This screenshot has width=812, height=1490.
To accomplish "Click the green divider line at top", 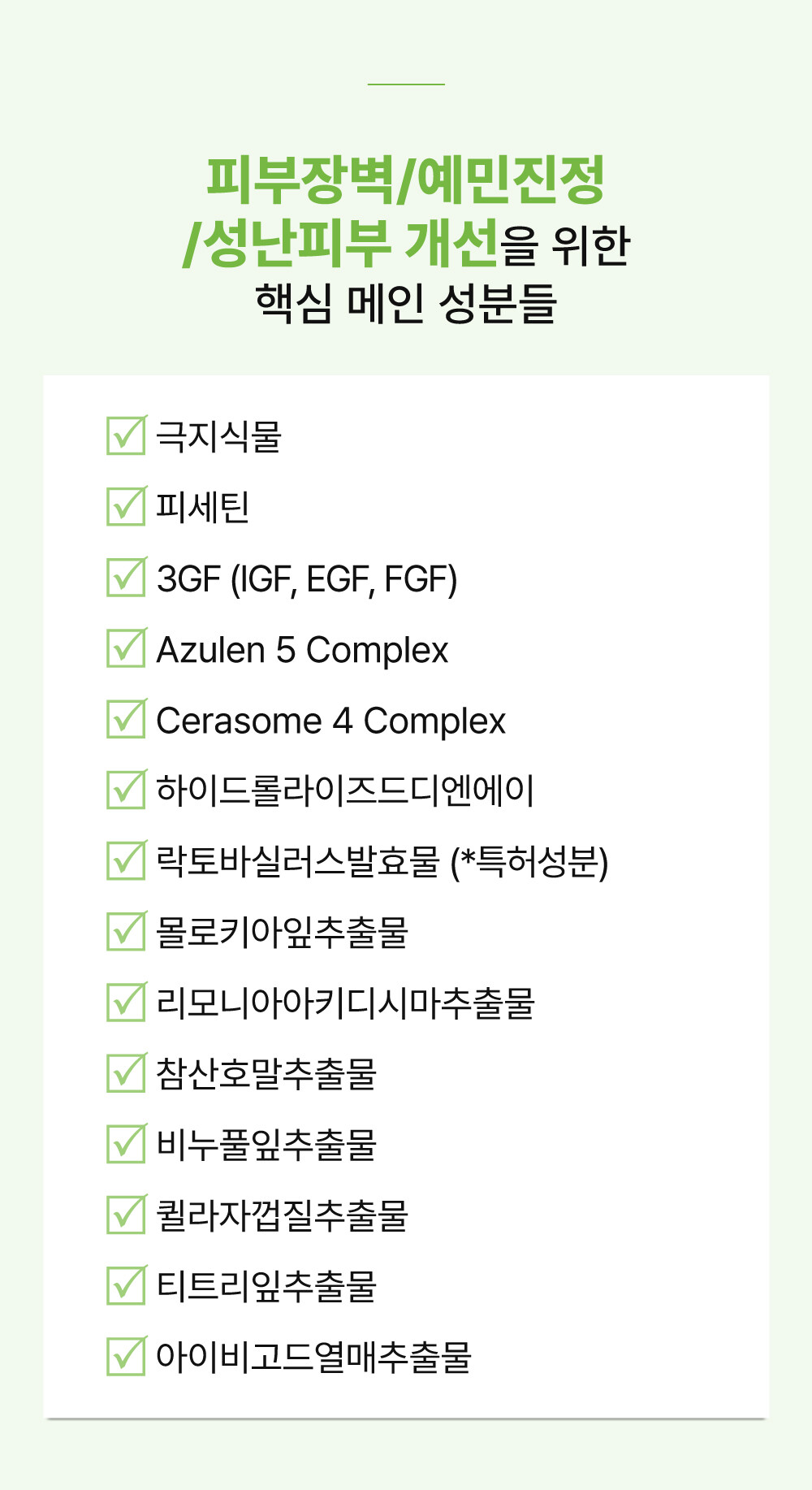I will [406, 84].
